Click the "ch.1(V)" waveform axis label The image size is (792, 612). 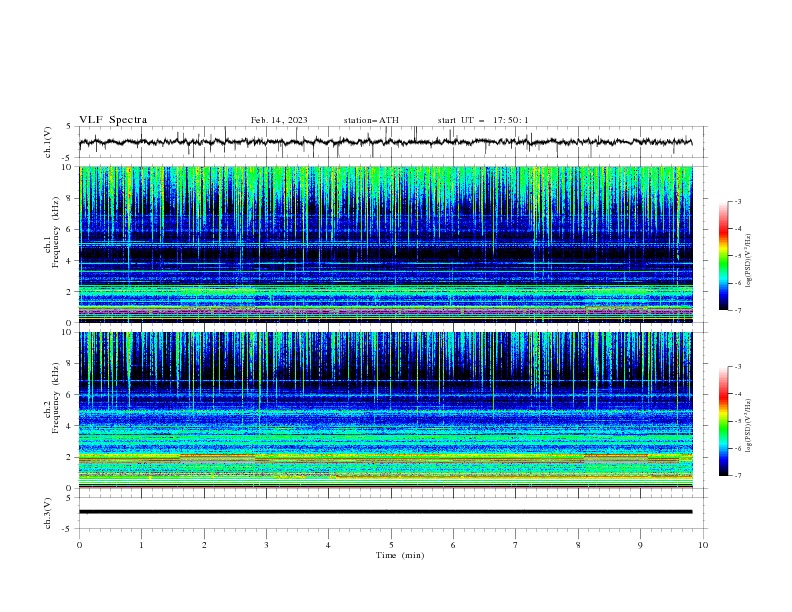[x=48, y=142]
